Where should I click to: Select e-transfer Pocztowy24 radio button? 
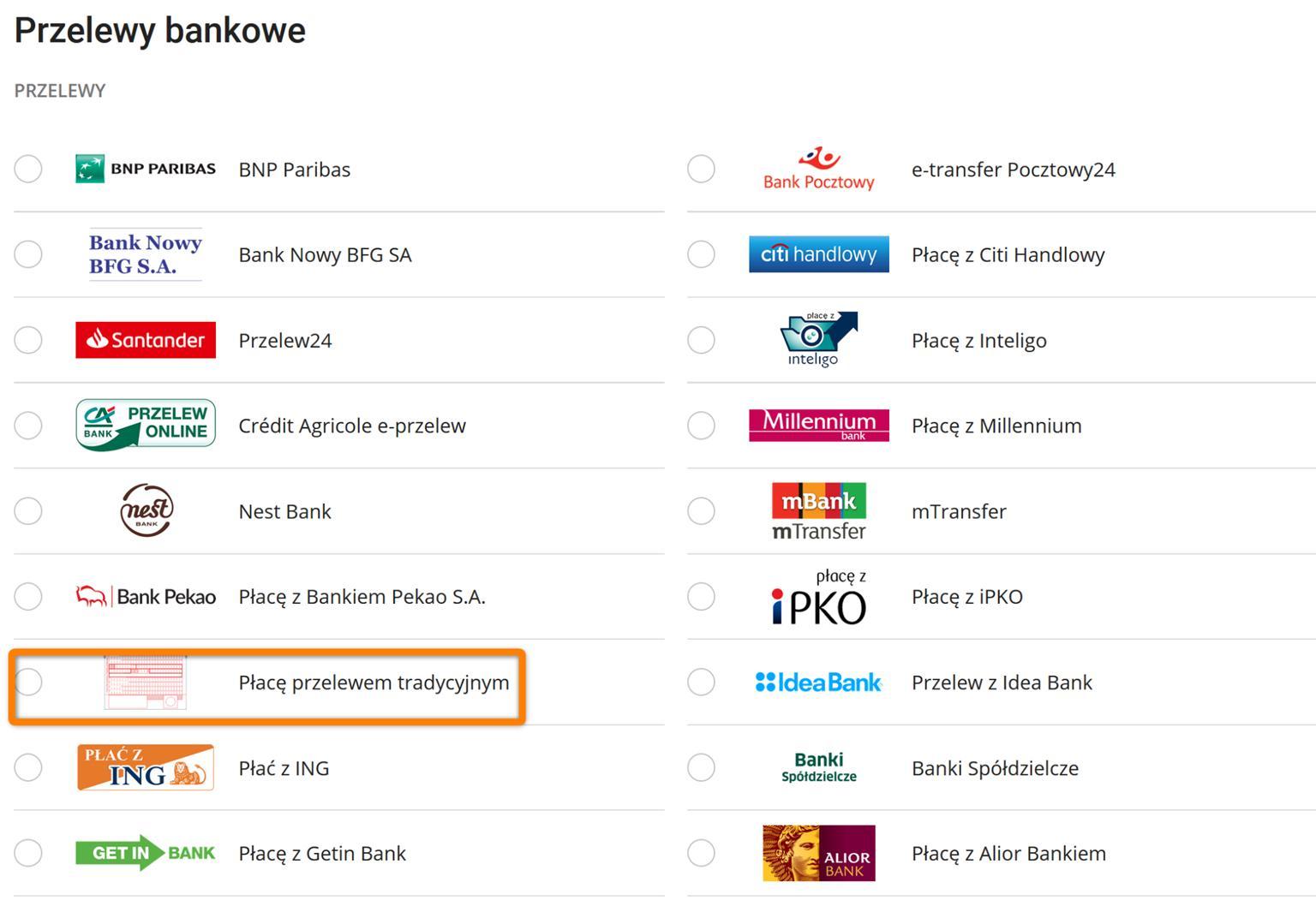click(x=702, y=169)
